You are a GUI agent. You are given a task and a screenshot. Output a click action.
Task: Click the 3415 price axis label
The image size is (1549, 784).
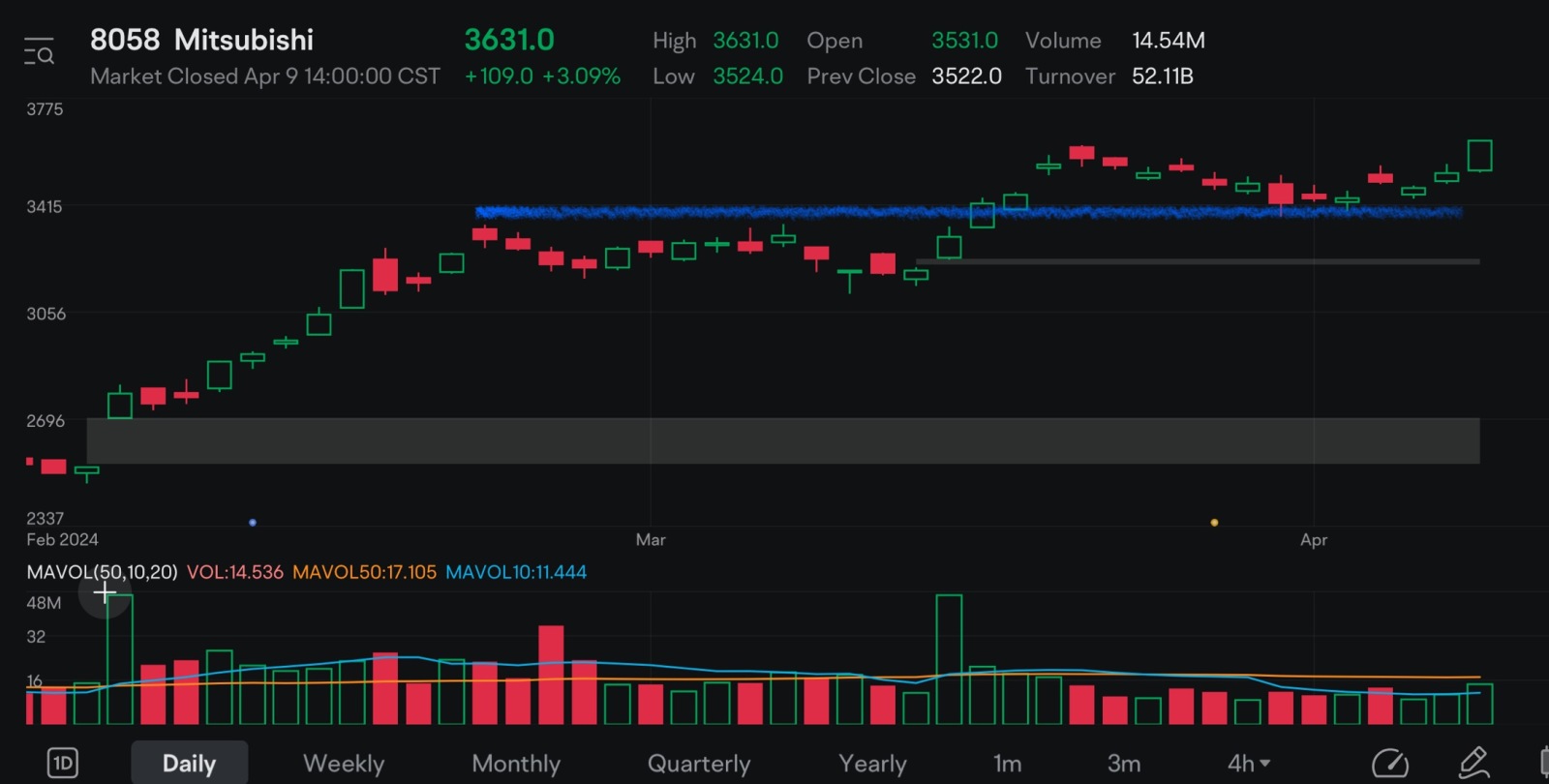[45, 206]
